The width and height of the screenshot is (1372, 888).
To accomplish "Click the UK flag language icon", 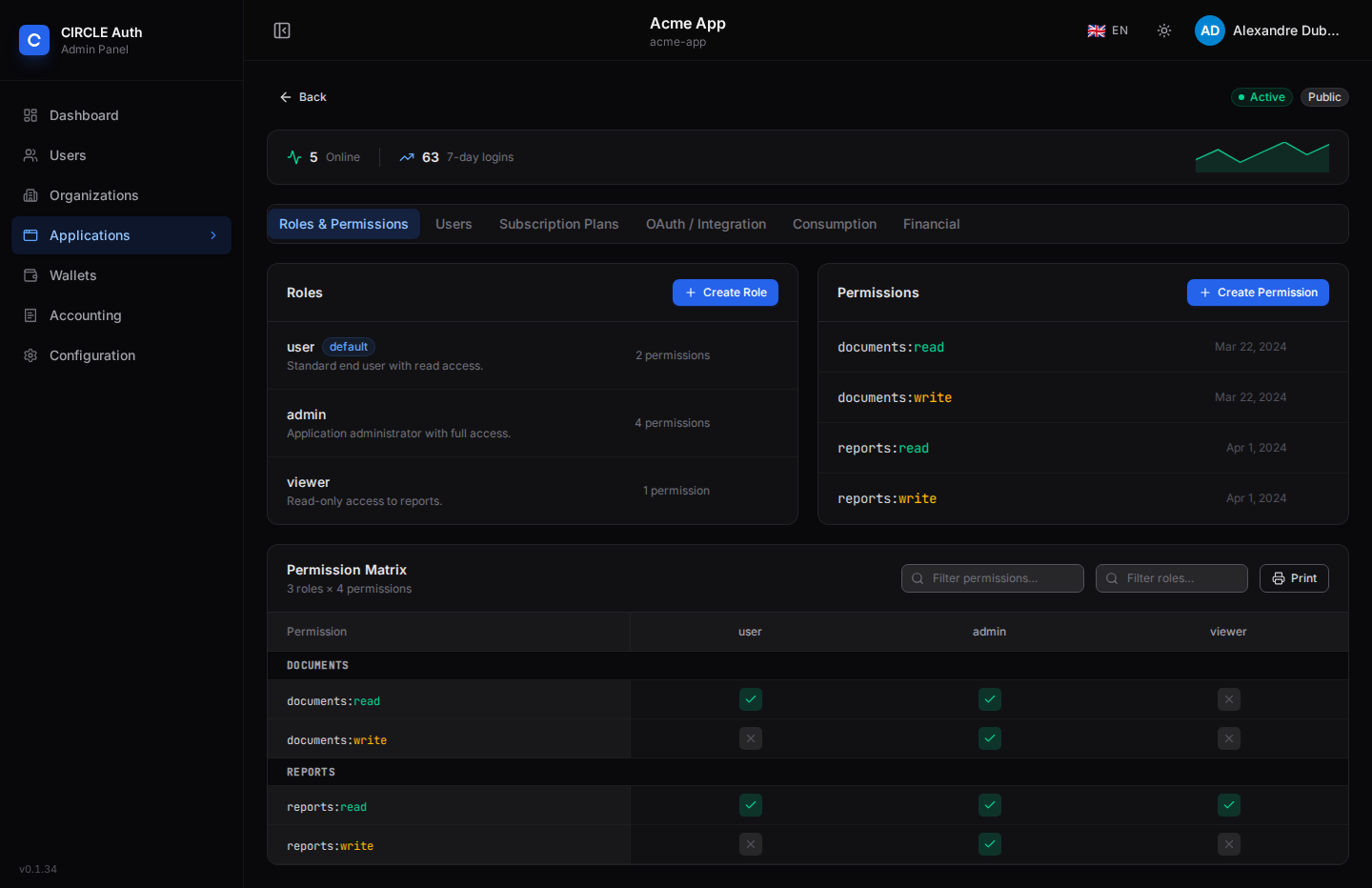I will (x=1097, y=30).
